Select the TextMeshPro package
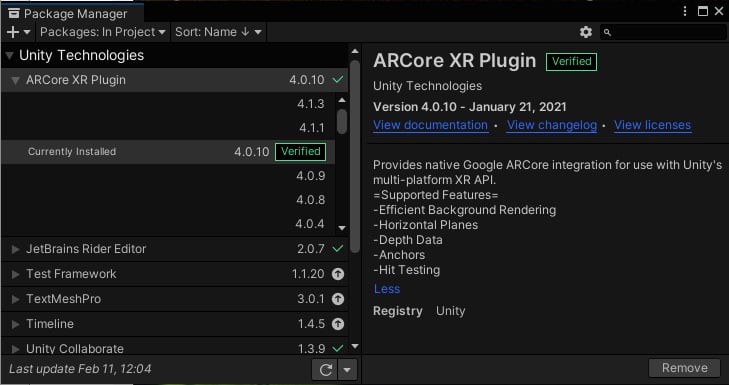Image resolution: width=729 pixels, height=385 pixels. click(174, 299)
